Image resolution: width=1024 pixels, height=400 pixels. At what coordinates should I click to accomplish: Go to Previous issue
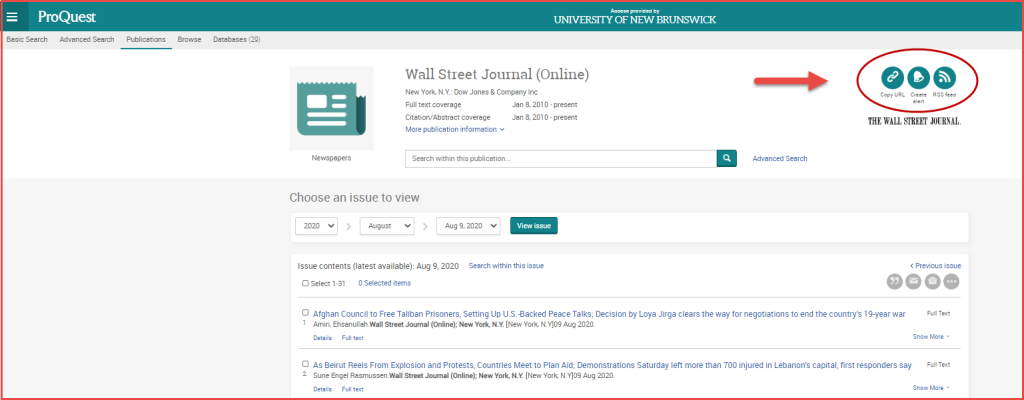pyautogui.click(x=935, y=266)
